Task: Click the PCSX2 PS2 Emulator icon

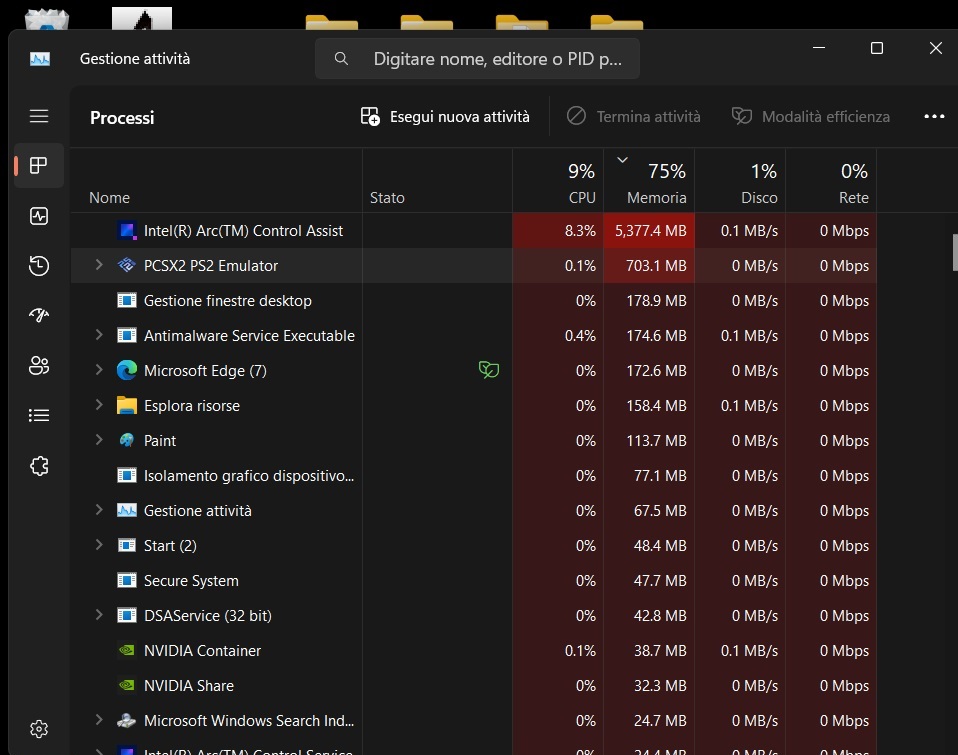Action: [x=127, y=265]
